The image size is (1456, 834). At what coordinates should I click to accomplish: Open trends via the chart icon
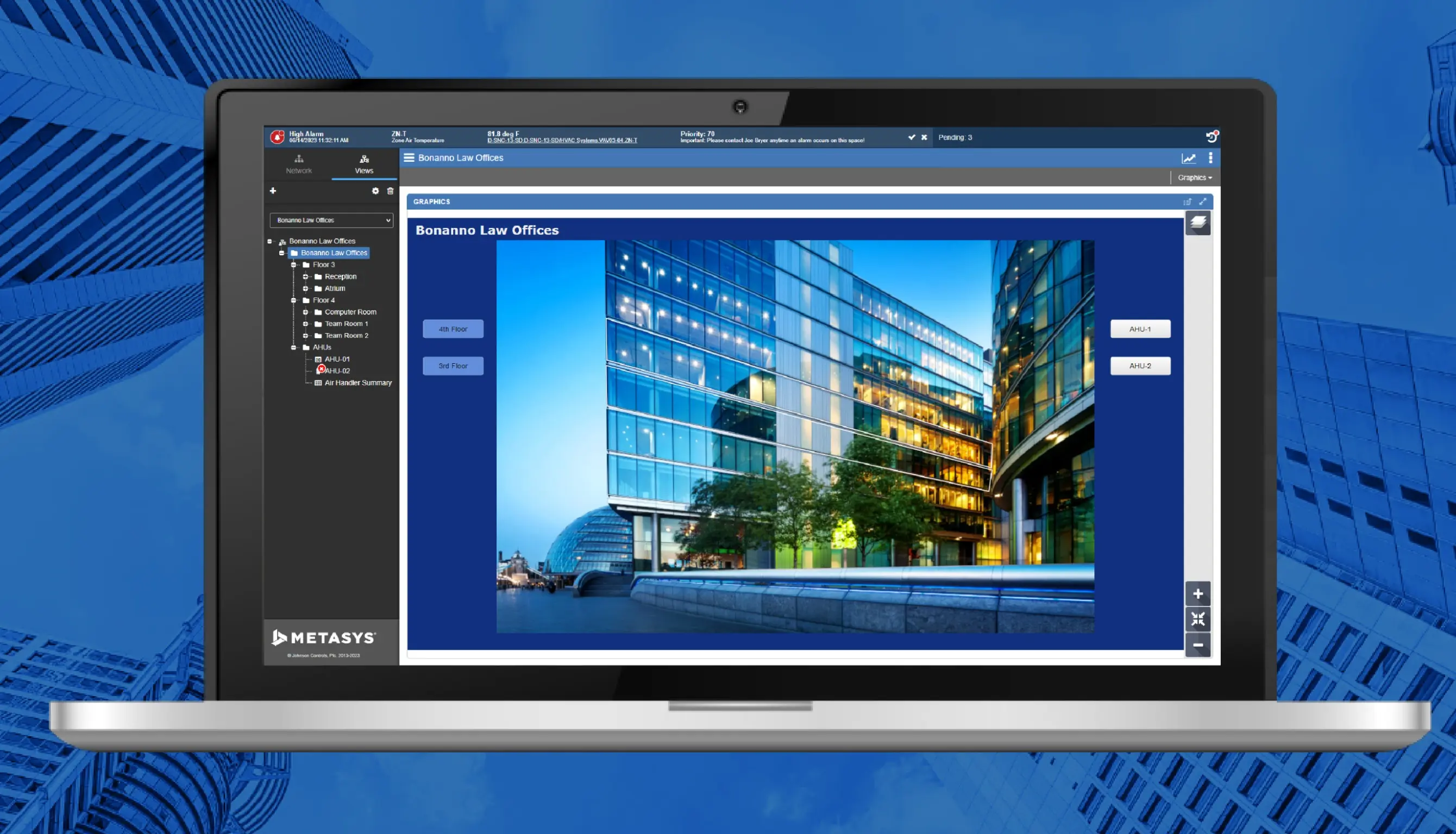click(x=1189, y=159)
